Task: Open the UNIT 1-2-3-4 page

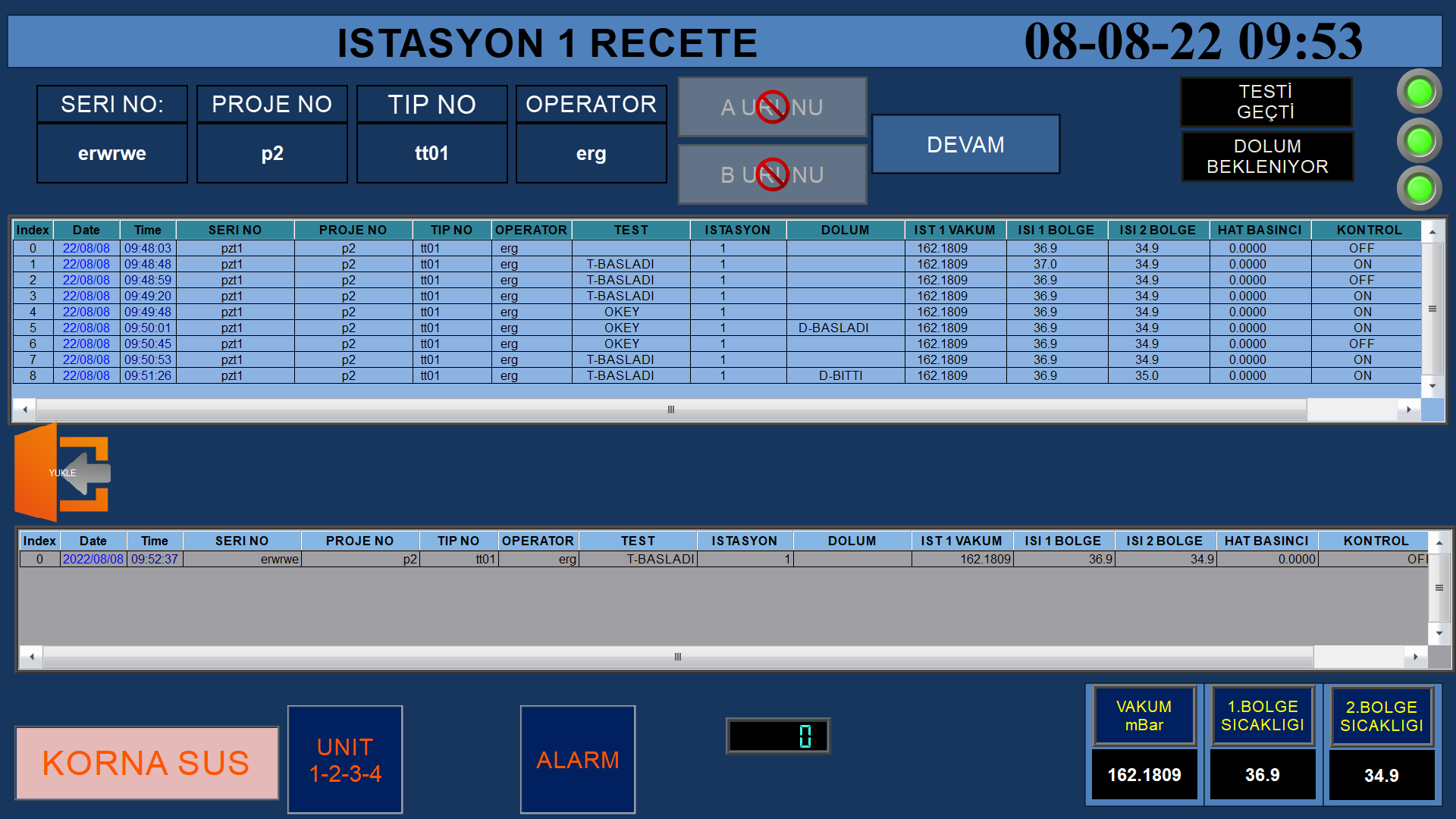Action: click(345, 759)
